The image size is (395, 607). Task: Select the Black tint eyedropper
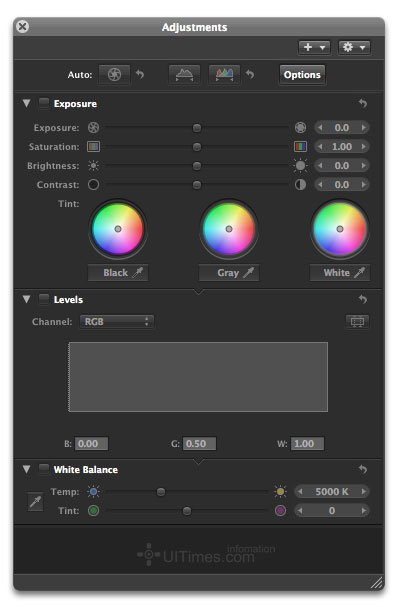point(118,273)
